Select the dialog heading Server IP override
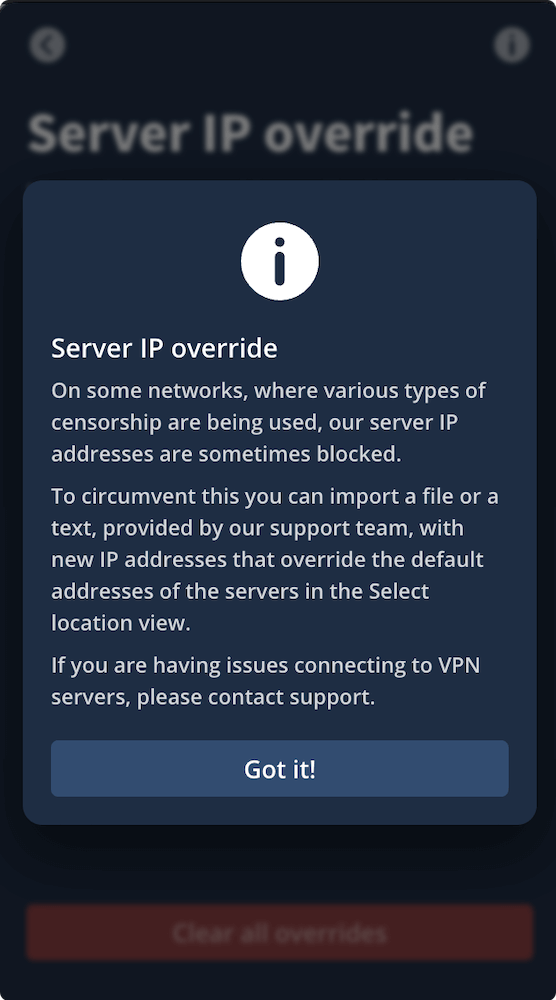 tap(164, 349)
